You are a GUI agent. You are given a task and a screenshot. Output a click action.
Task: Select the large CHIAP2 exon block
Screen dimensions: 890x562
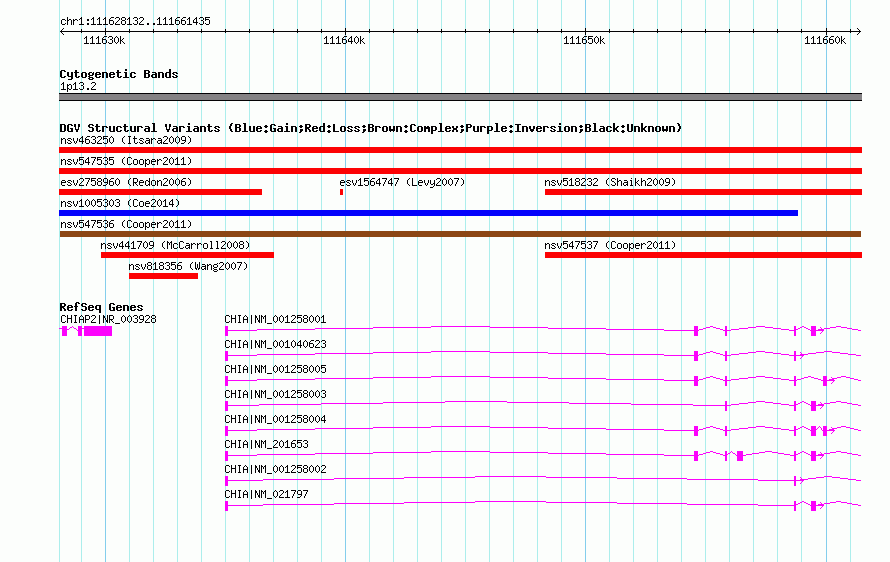click(x=98, y=331)
